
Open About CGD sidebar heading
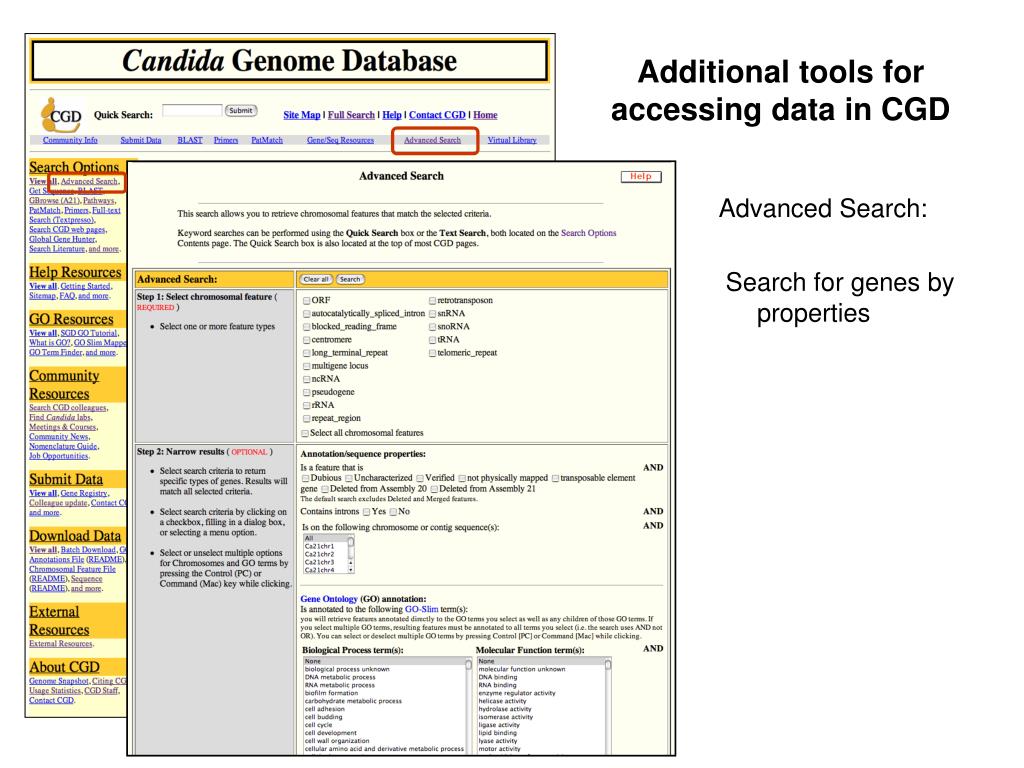64,667
